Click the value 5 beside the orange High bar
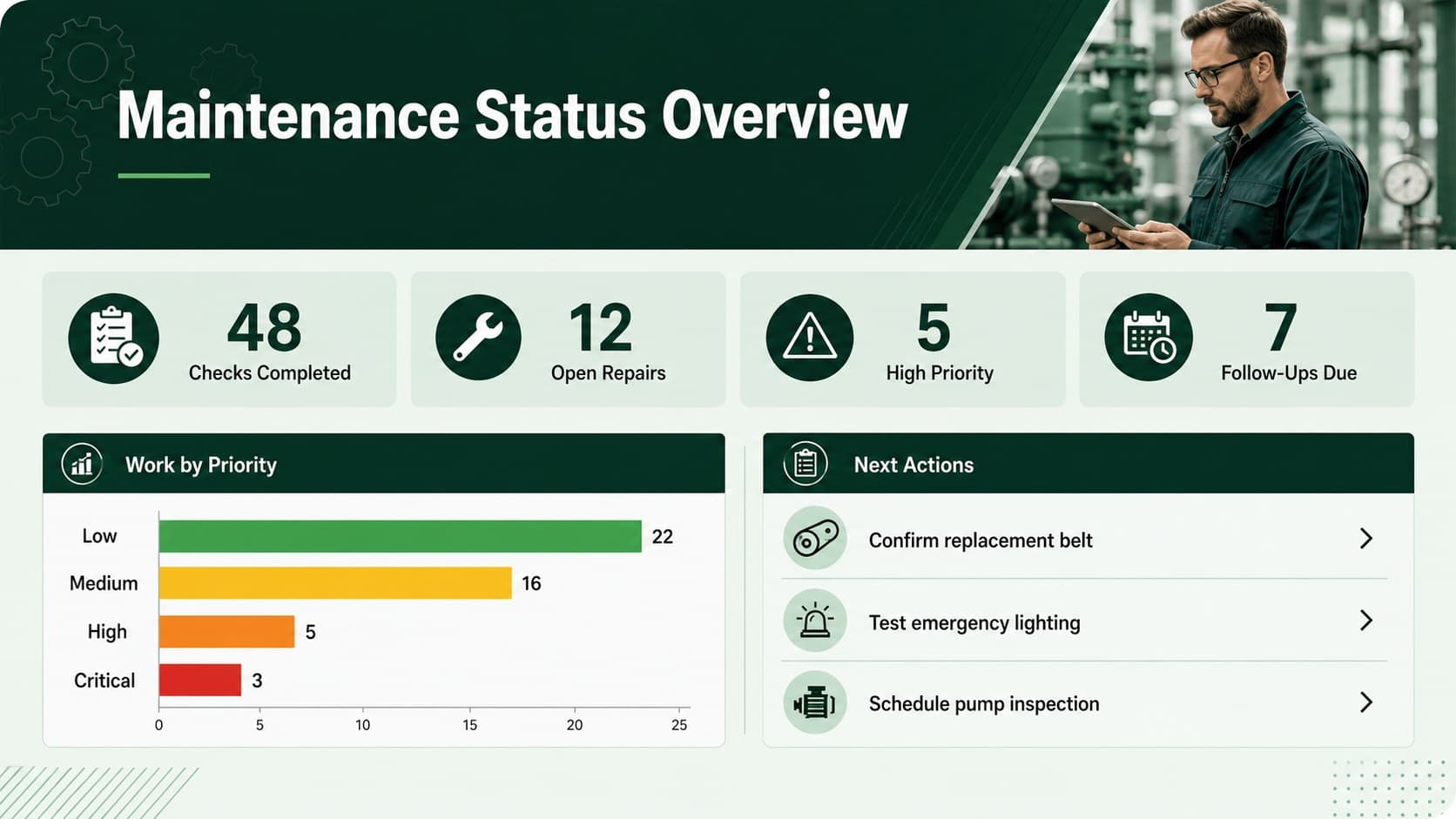The image size is (1456, 819). [310, 632]
